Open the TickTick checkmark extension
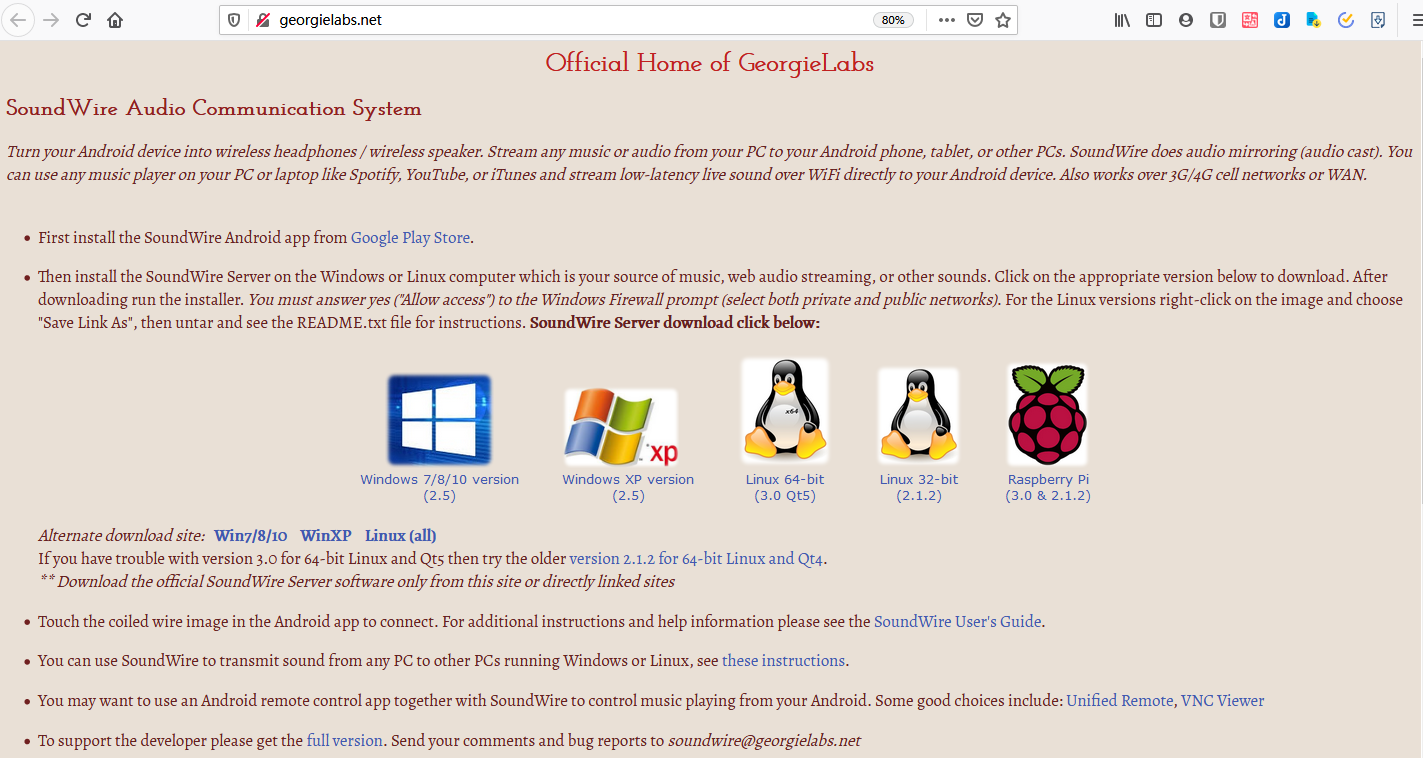Viewport: 1423px width, 758px height. [x=1346, y=20]
